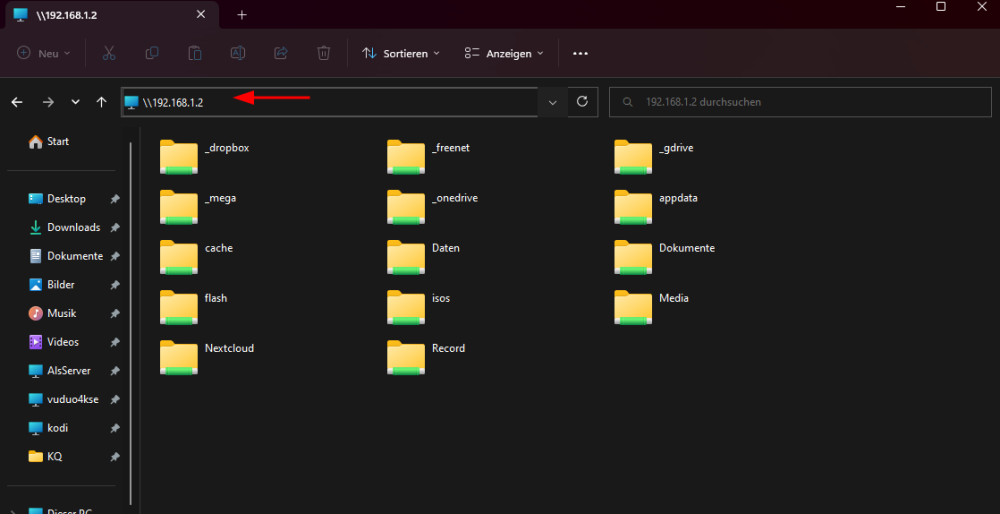Image resolution: width=1000 pixels, height=514 pixels.
Task: Go back with the left arrow
Action: tap(17, 102)
